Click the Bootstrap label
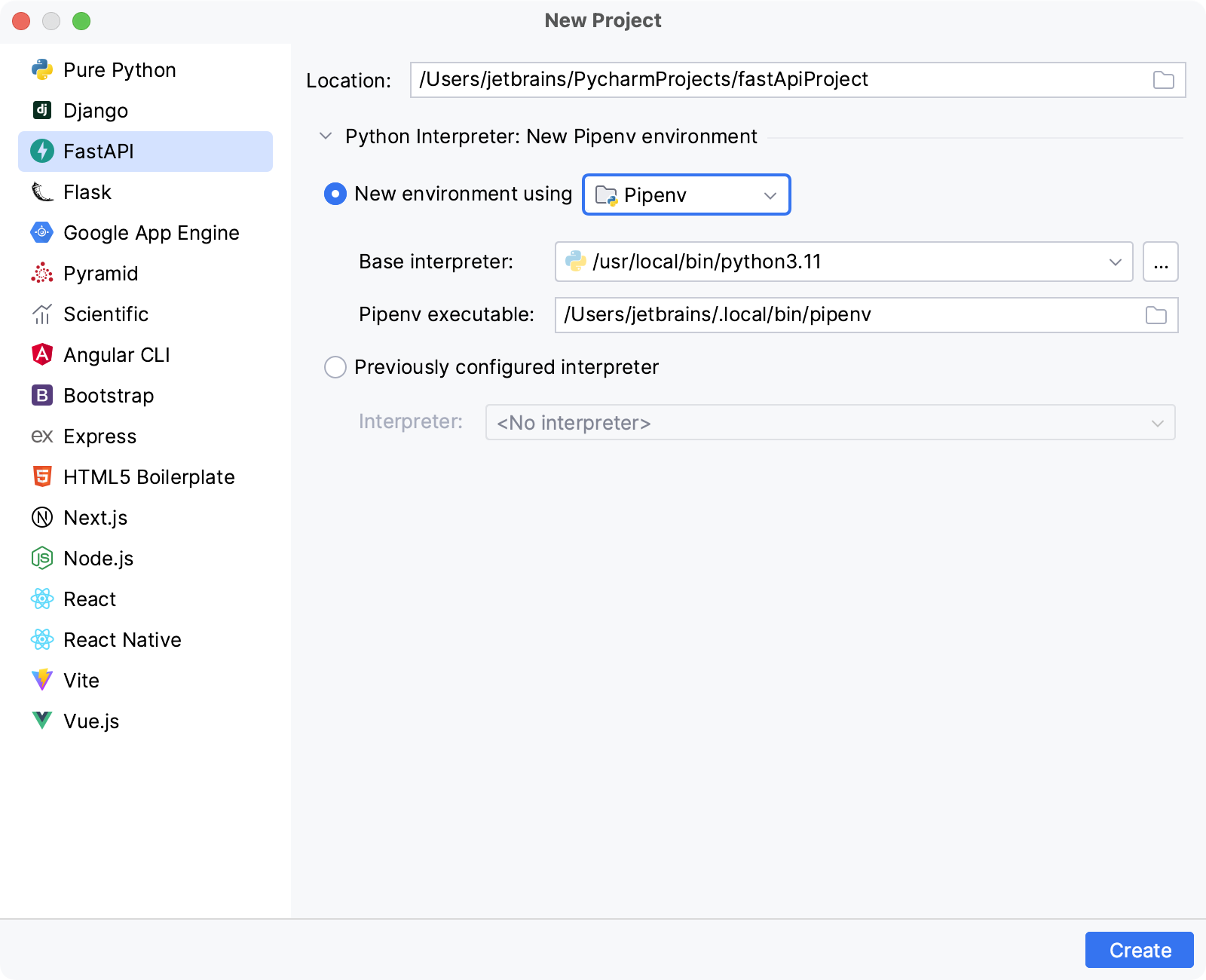Screen dimensions: 1206x980 [109, 396]
